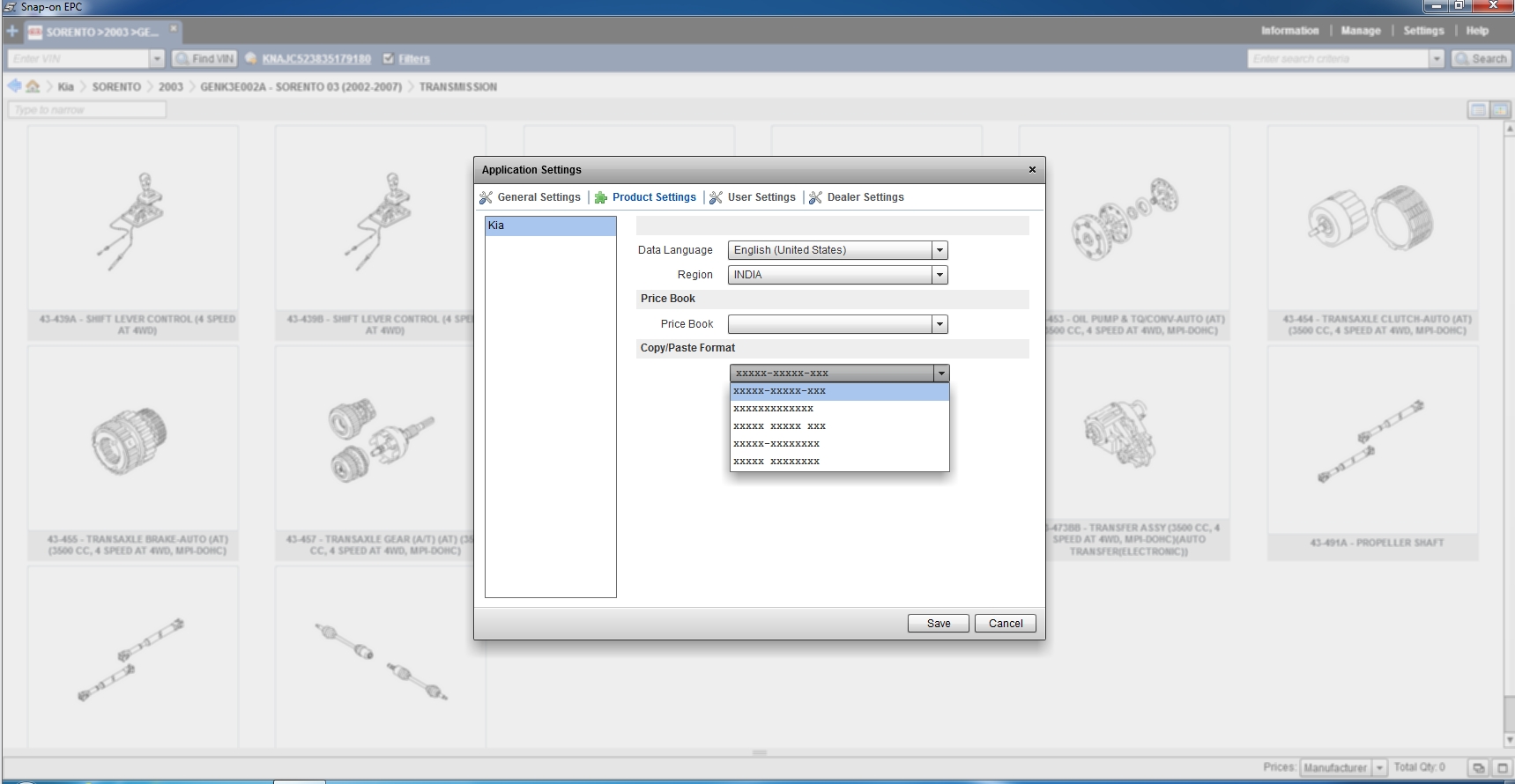This screenshot has width=1515, height=784.
Task: Click the User Settings tools icon
Action: pos(717,197)
